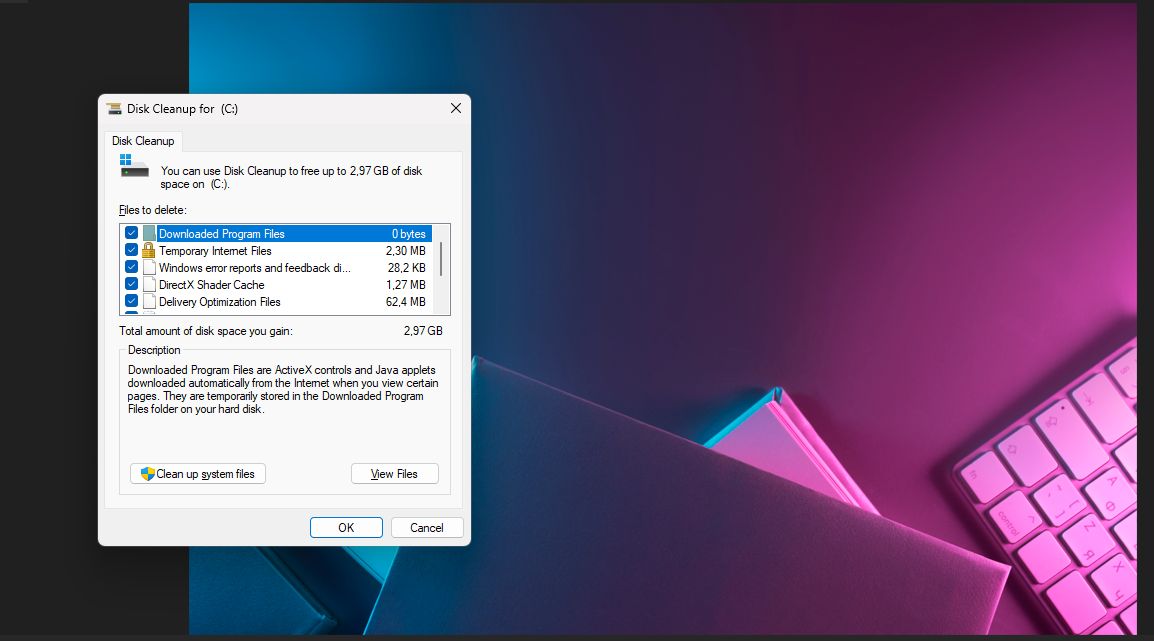Open View Files
Viewport: 1154px width, 641px height.
tap(394, 474)
